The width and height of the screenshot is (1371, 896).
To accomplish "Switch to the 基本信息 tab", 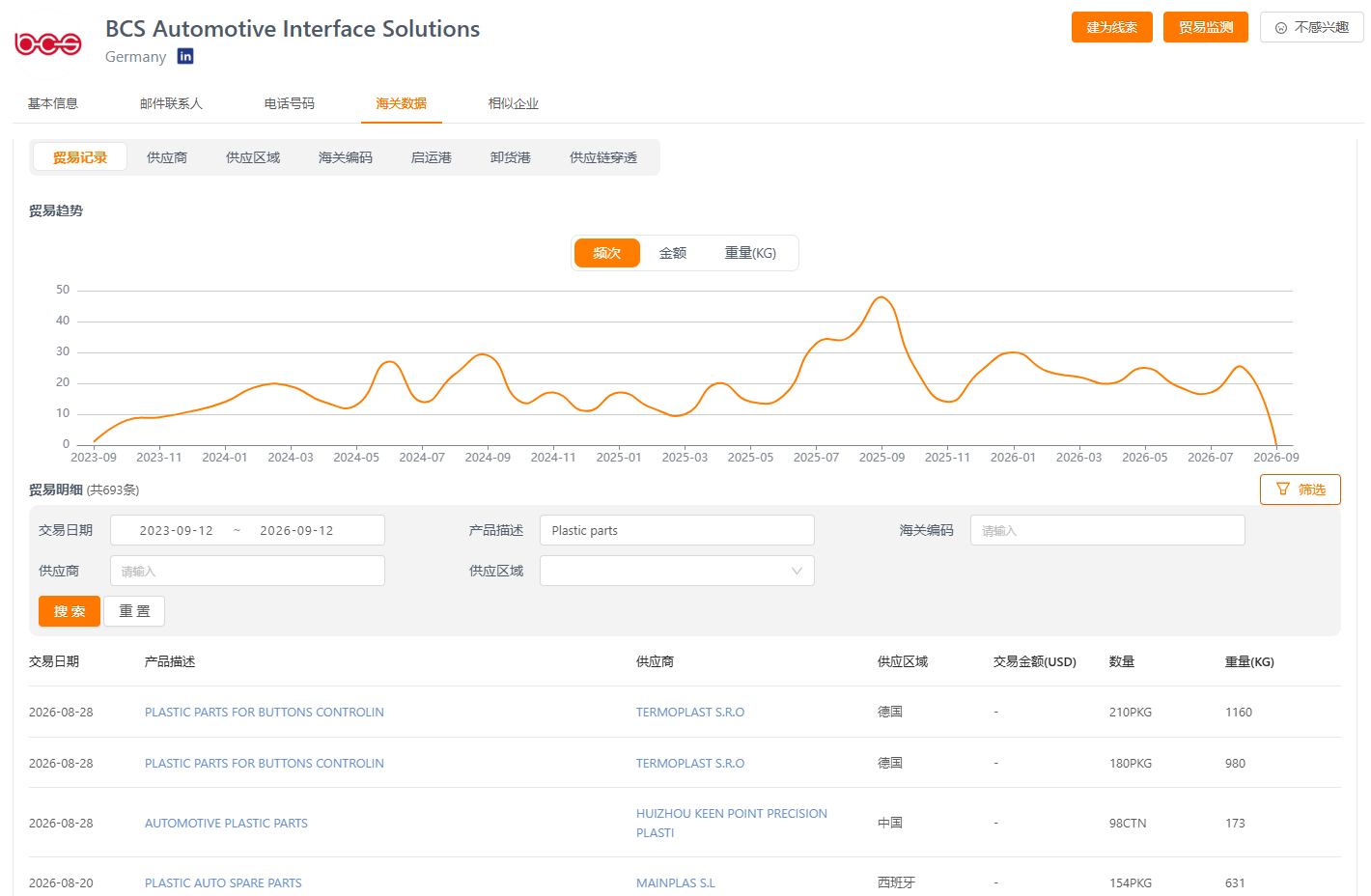I will (52, 103).
